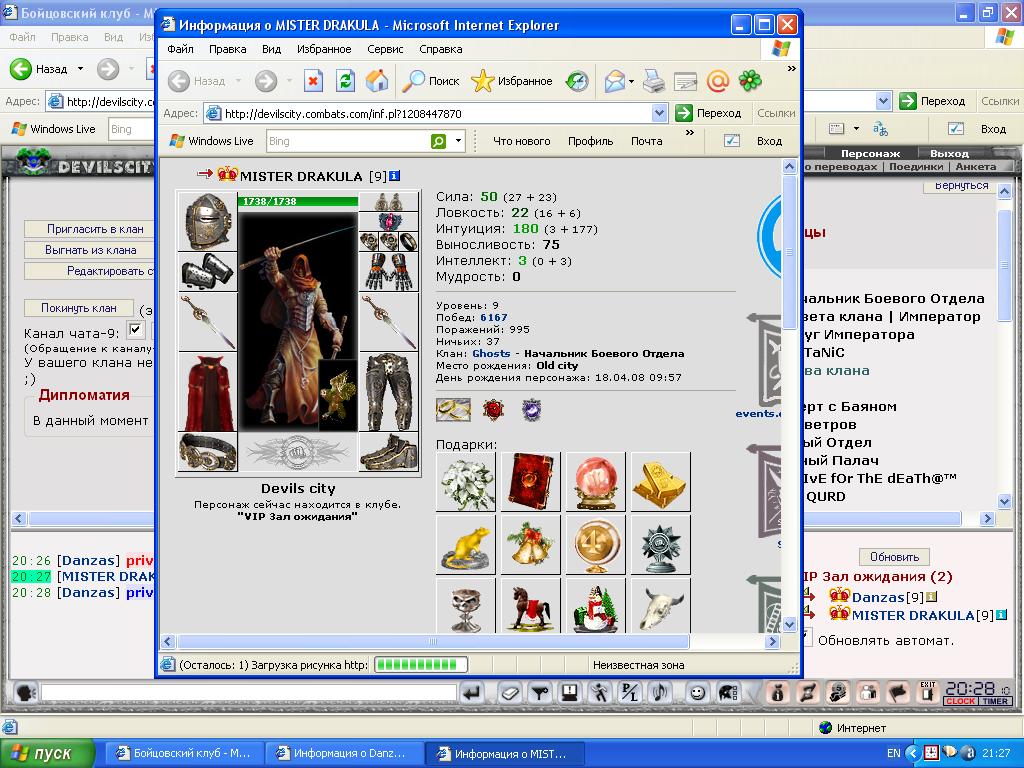Click the Print icon in popup toolbar
The width and height of the screenshot is (1024, 768).
coord(654,81)
